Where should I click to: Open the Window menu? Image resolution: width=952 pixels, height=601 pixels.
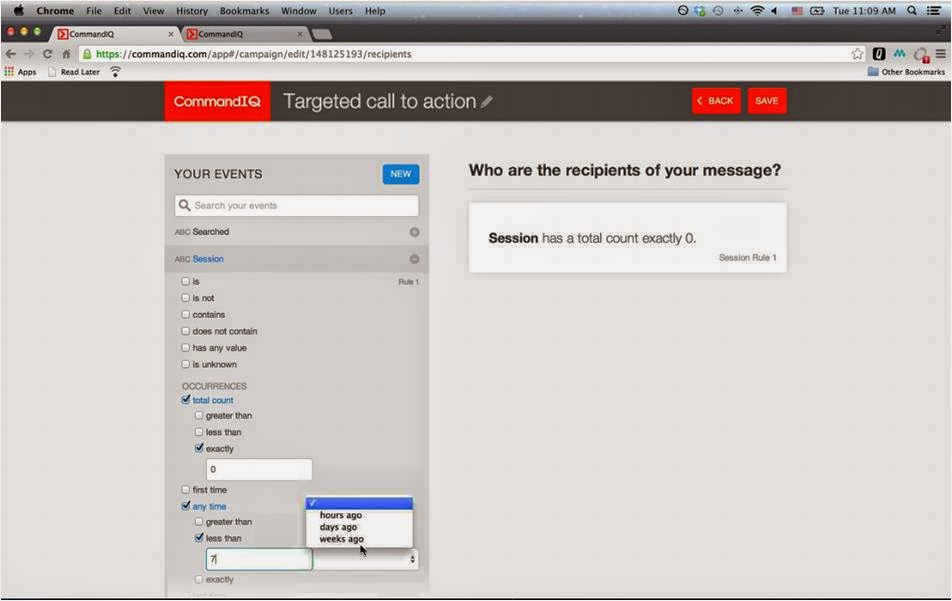point(299,11)
